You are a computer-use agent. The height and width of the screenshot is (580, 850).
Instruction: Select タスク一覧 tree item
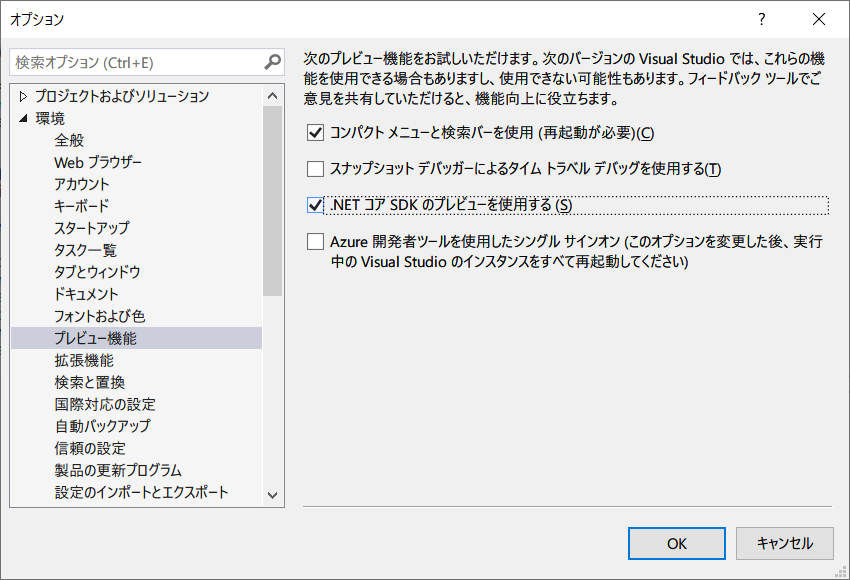85,250
